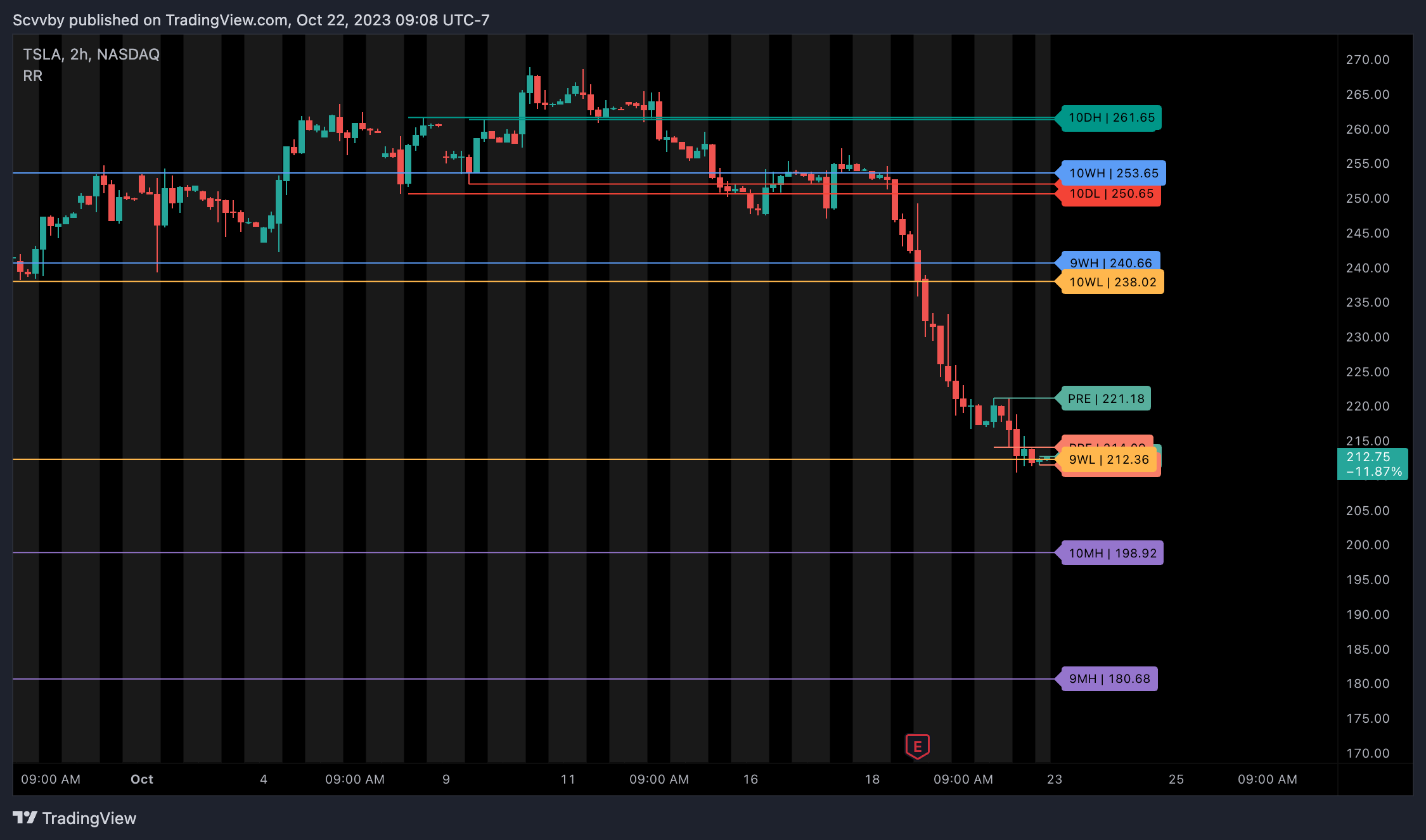Click the 200.00 price axis value
The image size is (1426, 840).
pos(1368,545)
